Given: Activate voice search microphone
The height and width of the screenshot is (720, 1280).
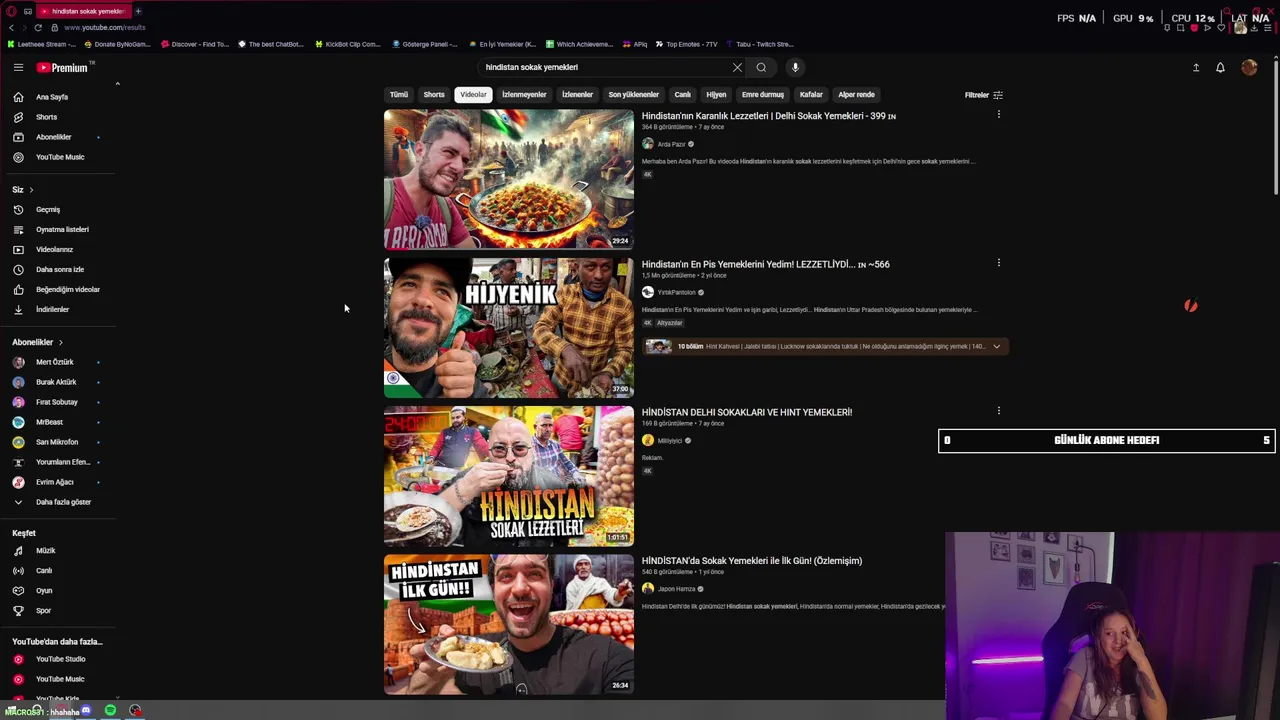Looking at the screenshot, I should pos(795,67).
